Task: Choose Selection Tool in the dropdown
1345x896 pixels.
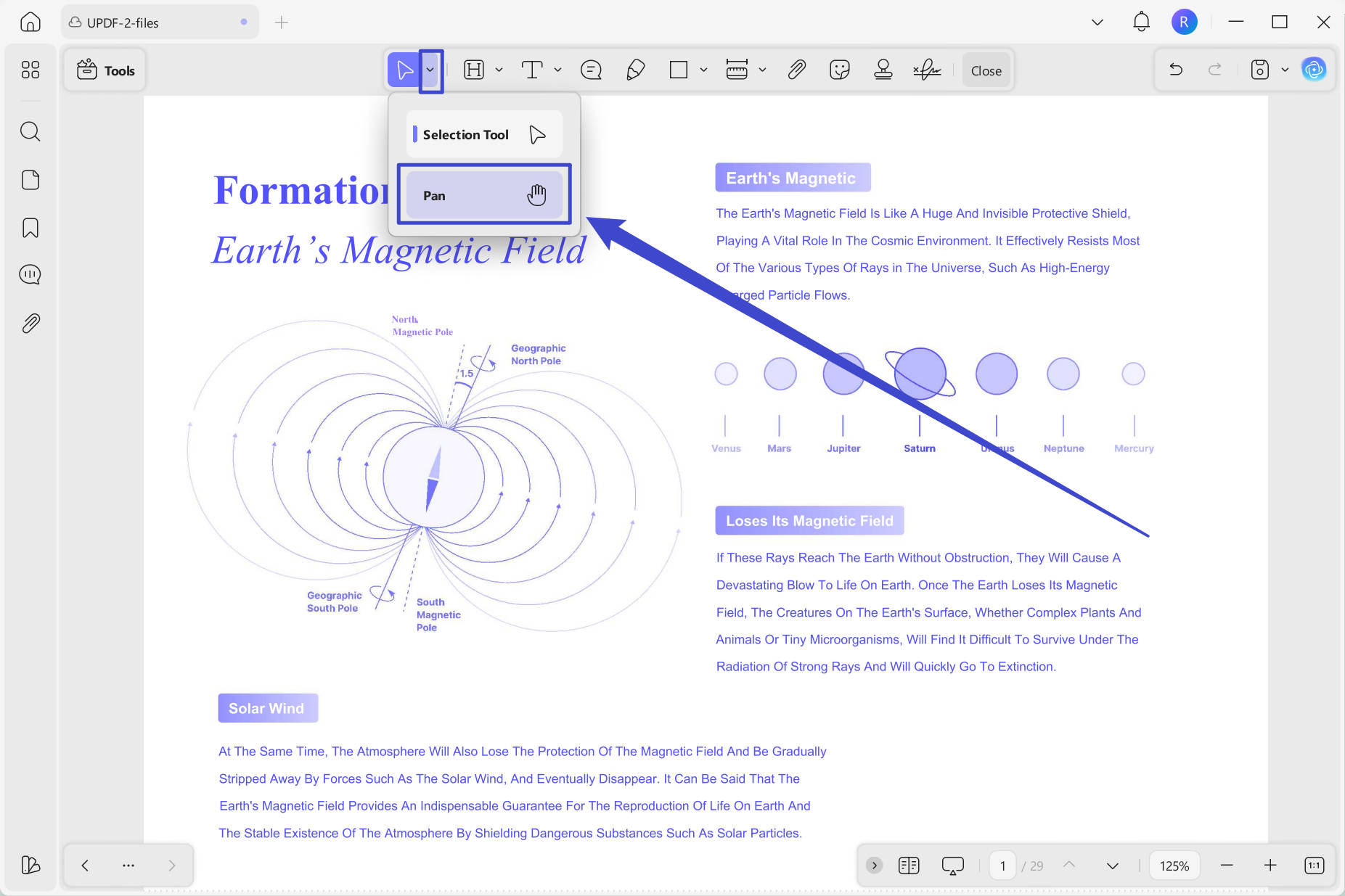Action: click(x=484, y=134)
